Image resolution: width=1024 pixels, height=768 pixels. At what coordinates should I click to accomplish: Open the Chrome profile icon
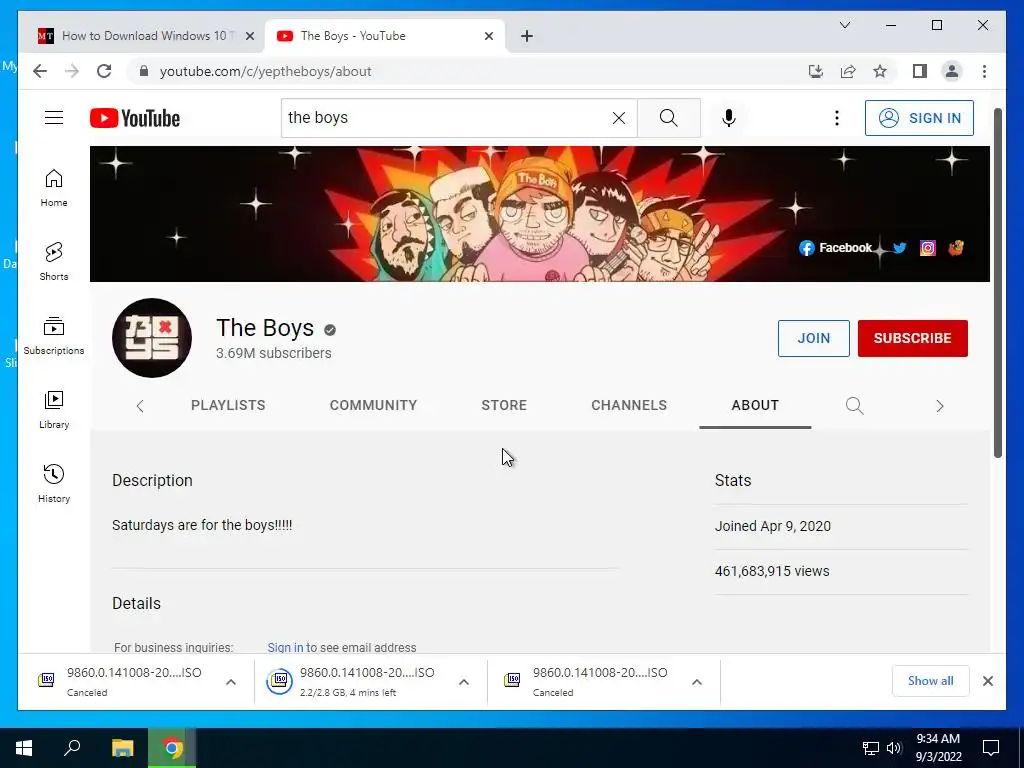pyautogui.click(x=952, y=71)
